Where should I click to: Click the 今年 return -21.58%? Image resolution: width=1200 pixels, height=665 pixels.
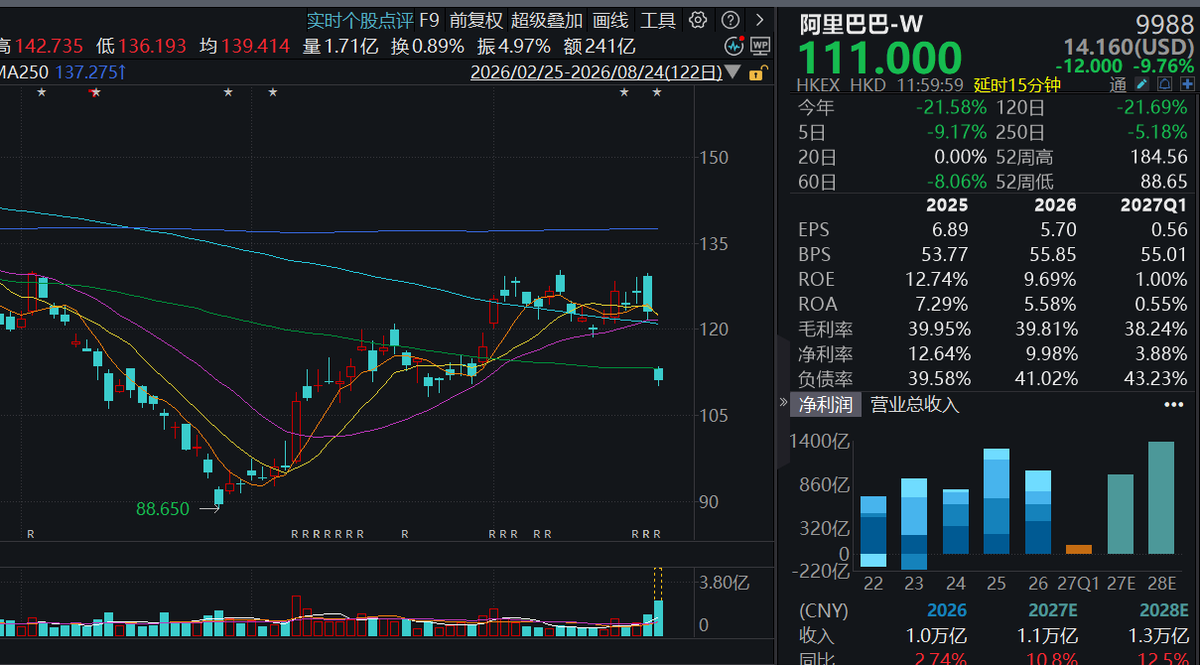[x=952, y=107]
